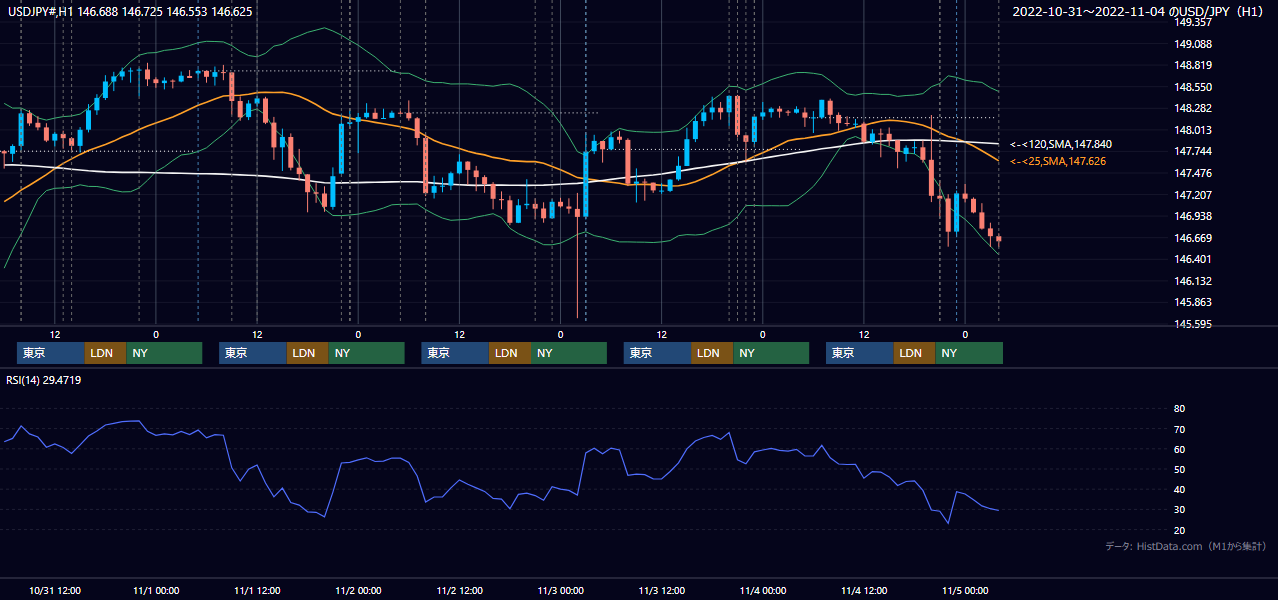This screenshot has width=1278, height=600.
Task: Click price axis label 146.669
Action: tap(1192, 238)
